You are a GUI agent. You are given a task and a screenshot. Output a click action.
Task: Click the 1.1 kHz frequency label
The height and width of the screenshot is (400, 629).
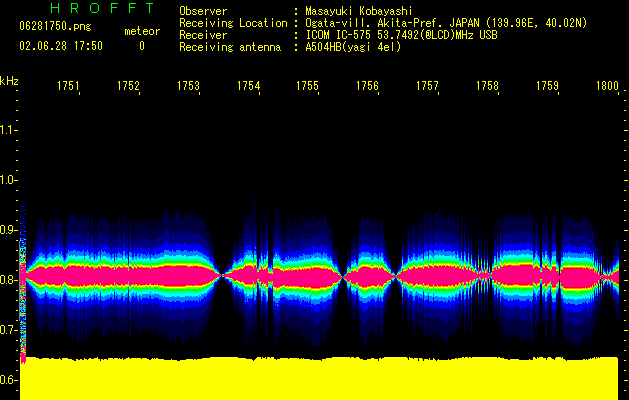point(8,130)
